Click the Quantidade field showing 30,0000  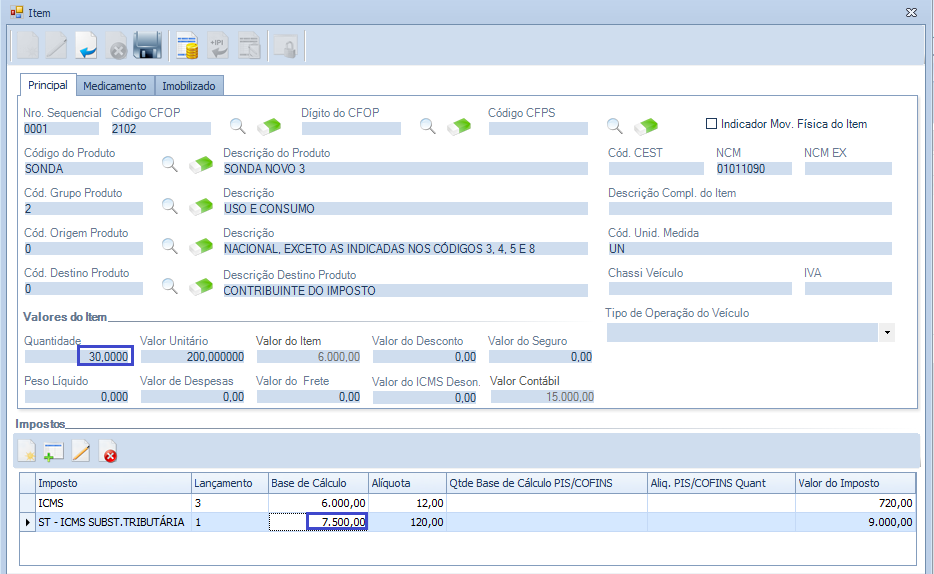(105, 356)
